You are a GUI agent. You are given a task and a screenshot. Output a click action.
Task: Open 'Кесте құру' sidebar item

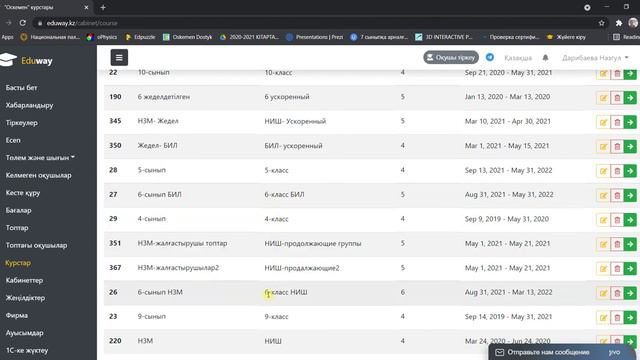coord(23,193)
